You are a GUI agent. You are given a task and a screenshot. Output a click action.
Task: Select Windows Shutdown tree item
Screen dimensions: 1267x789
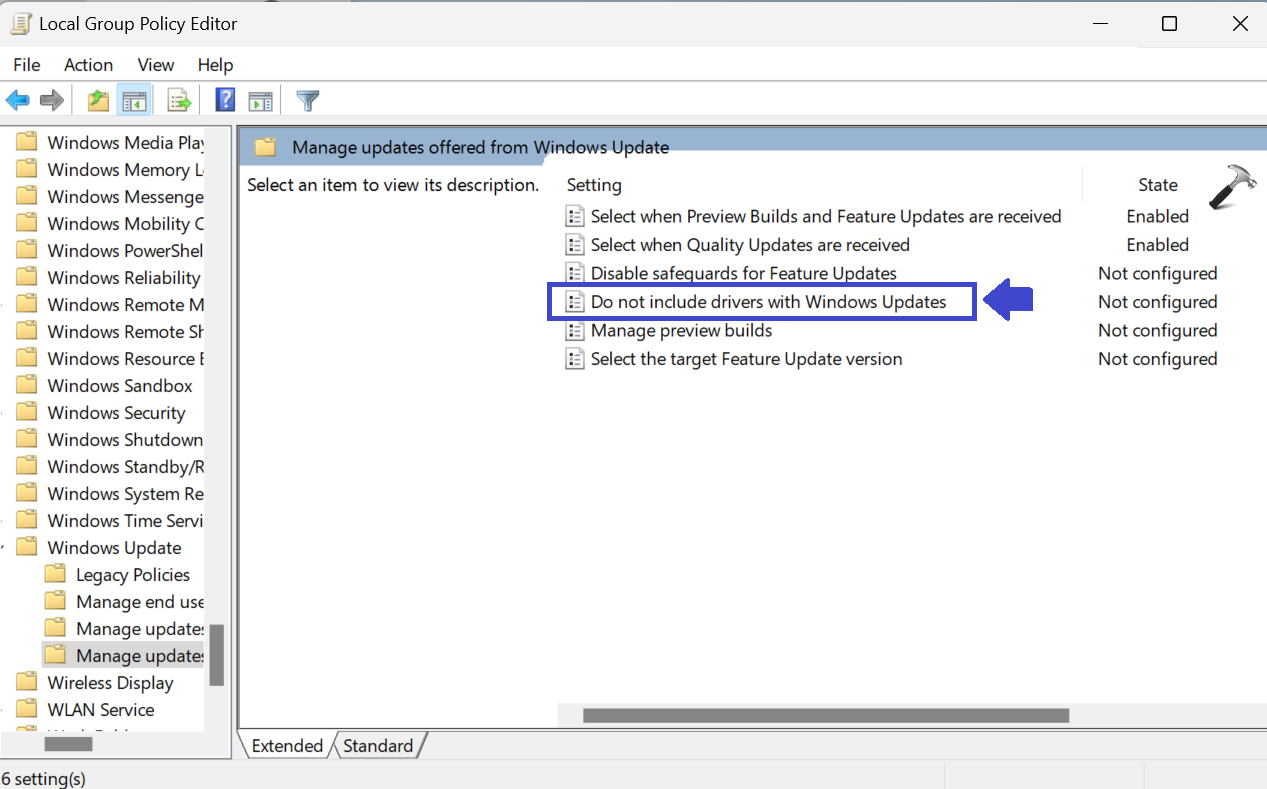125,440
